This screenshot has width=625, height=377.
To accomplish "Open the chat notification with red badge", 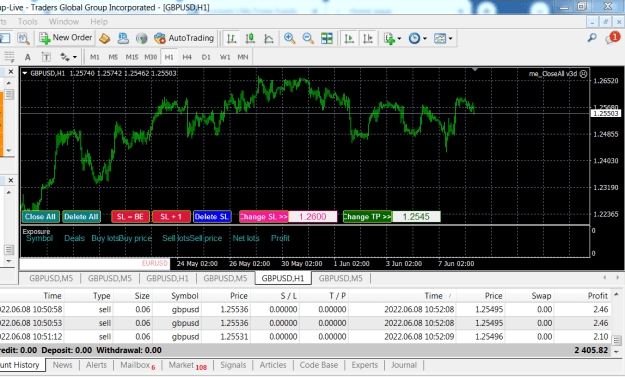I will (x=613, y=38).
